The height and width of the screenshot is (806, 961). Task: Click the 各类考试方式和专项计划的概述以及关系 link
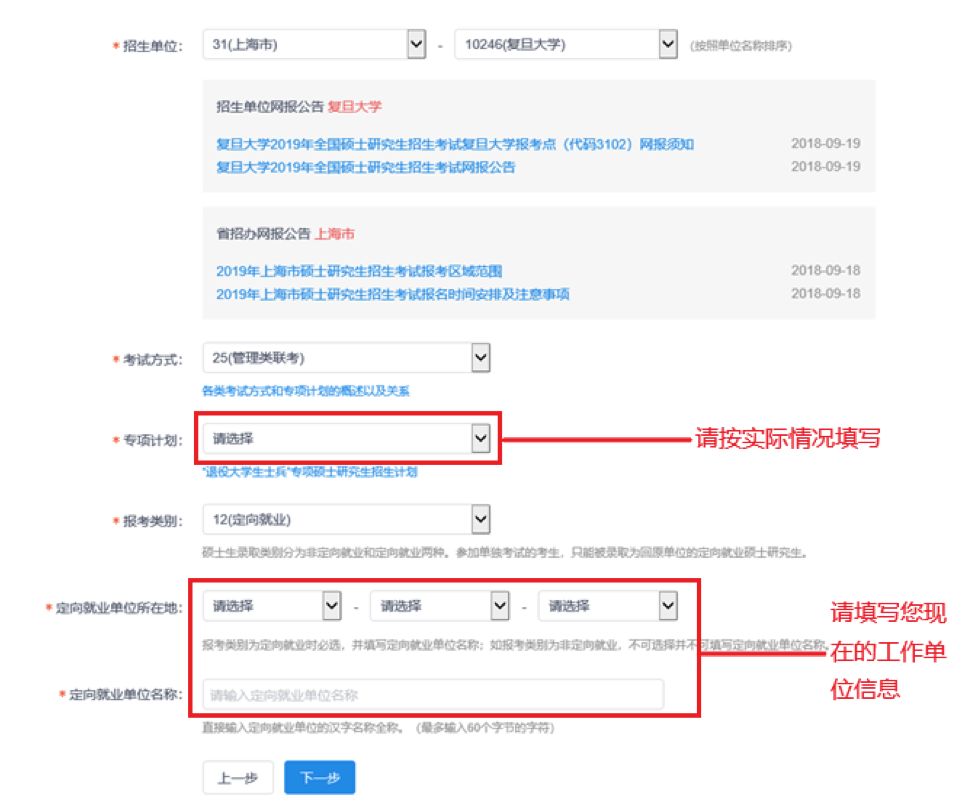(305, 391)
